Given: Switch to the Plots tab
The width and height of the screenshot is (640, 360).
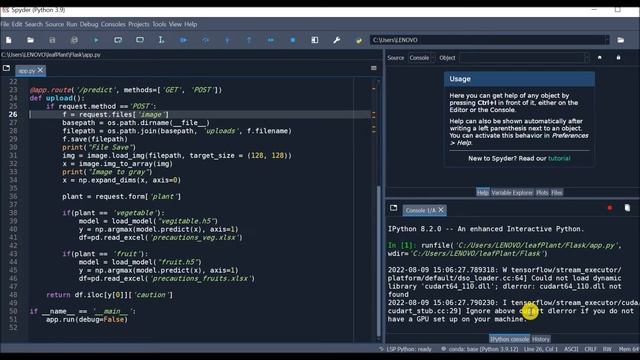Looking at the screenshot, I should click(542, 193).
